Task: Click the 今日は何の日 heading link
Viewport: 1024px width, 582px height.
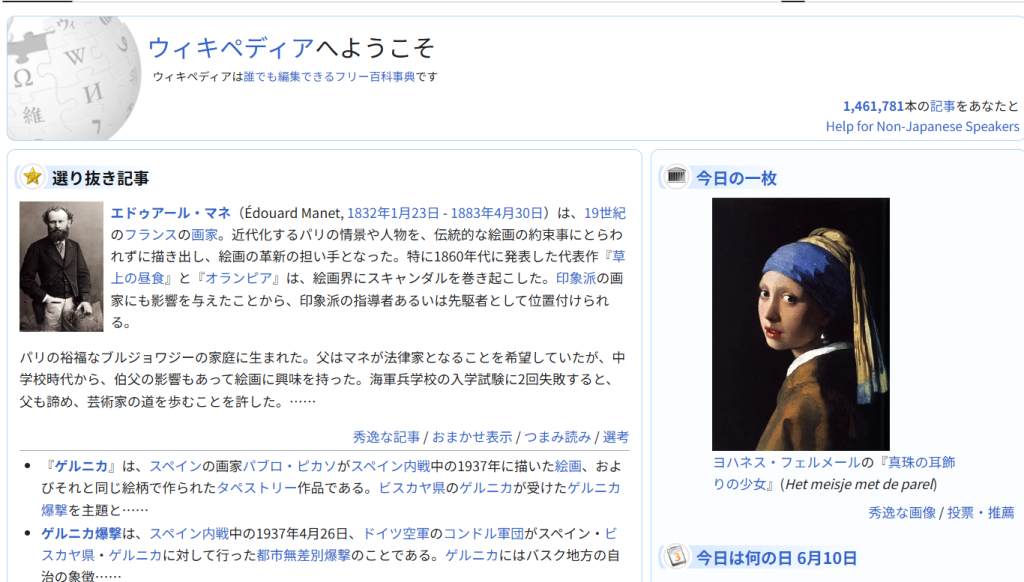Action: point(742,558)
